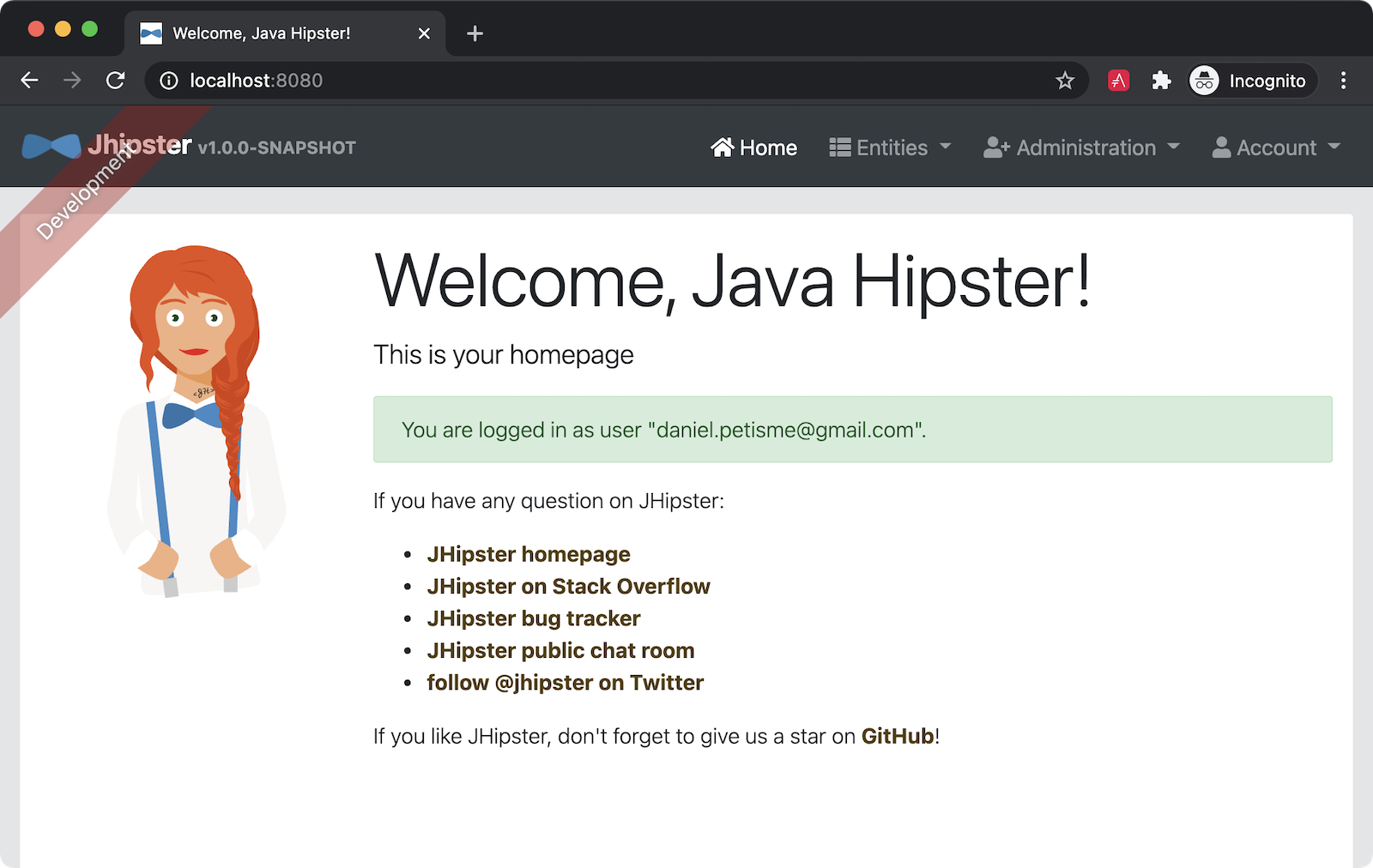This screenshot has height=868, width=1373.
Task: Open JHipster on Stack Overflow link
Action: coord(568,587)
